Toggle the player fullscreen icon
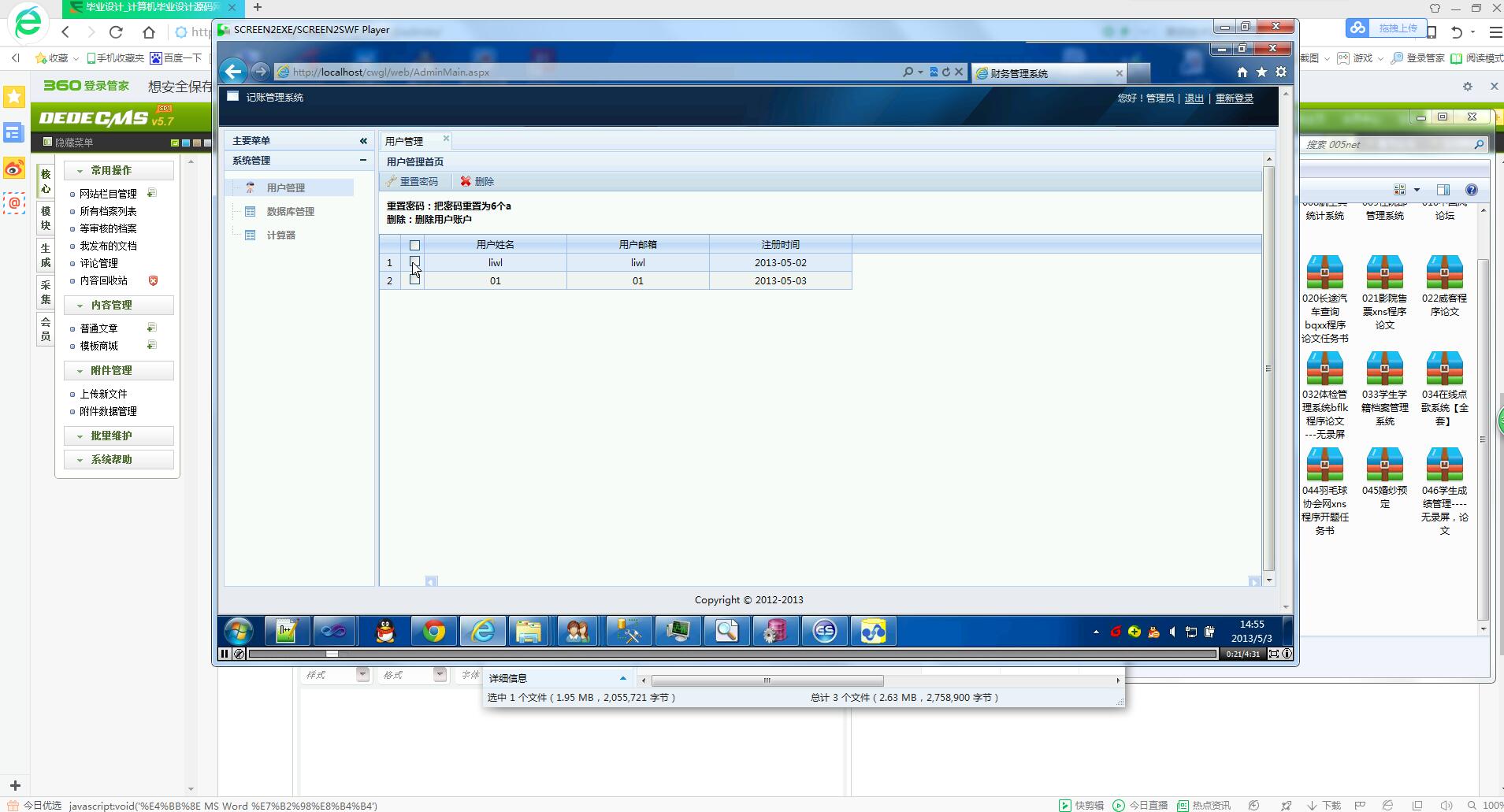The image size is (1504, 812). pyautogui.click(x=1273, y=654)
